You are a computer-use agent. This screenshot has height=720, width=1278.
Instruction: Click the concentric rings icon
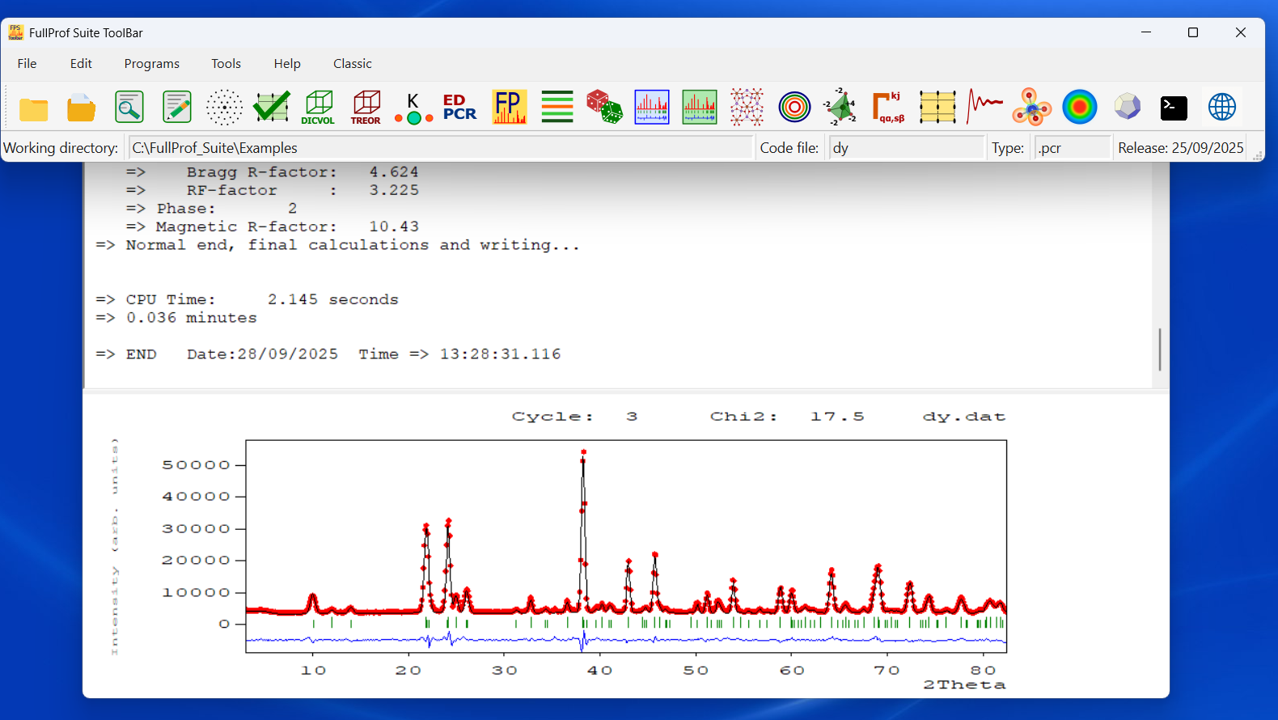click(794, 107)
